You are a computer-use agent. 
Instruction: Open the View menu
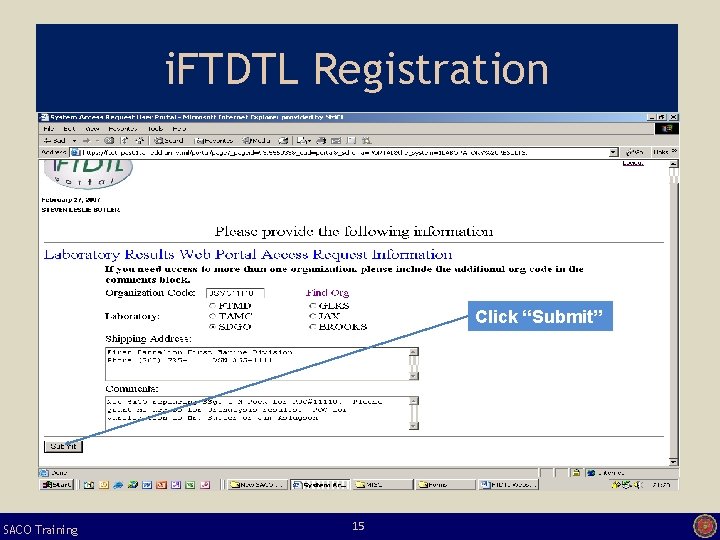pos(92,129)
